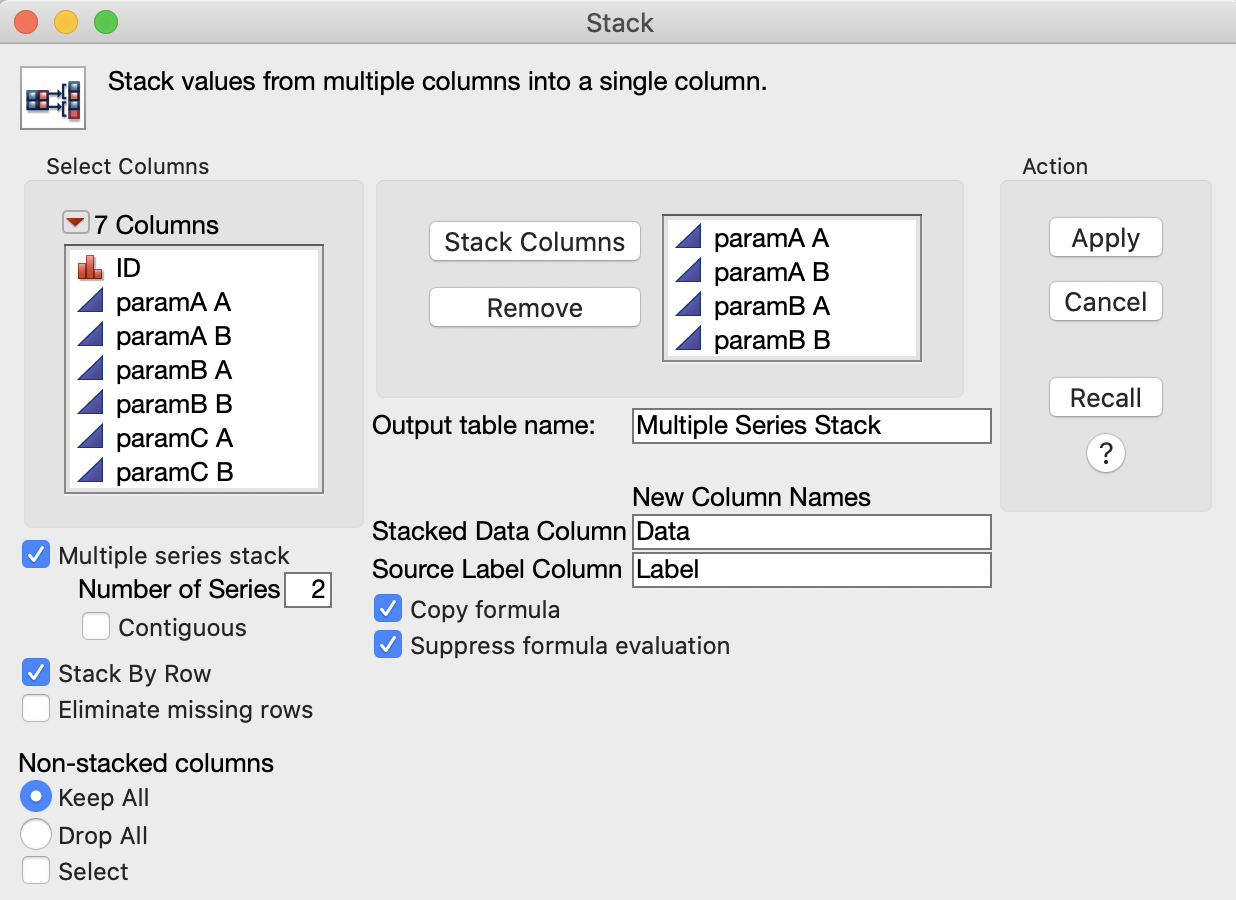The image size is (1236, 900).
Task: Uncheck Multiple series stack checkbox
Action: click(x=36, y=555)
